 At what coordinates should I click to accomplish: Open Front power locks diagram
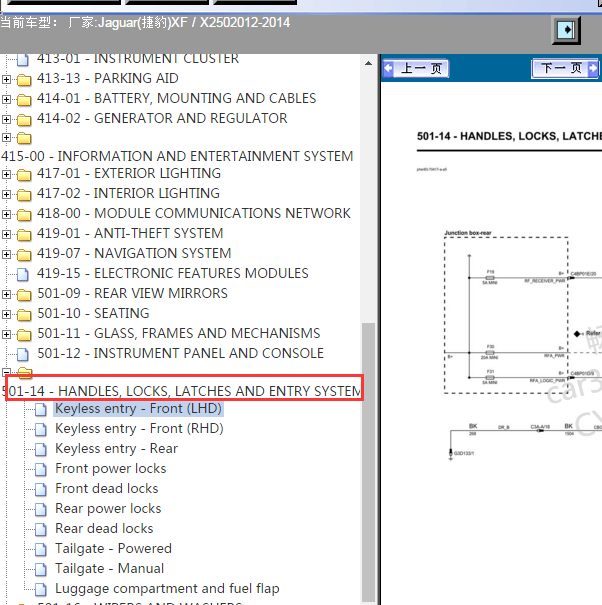[111, 469]
